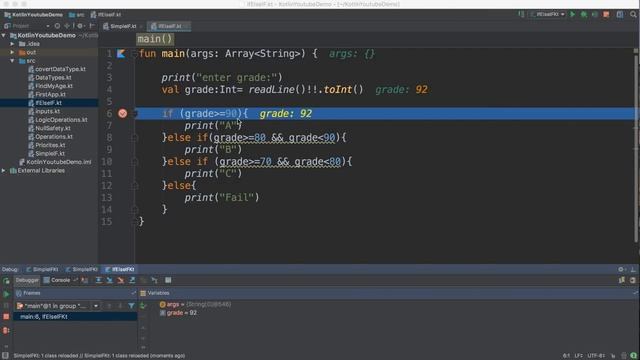Click the Kotlin run gutter icon on line 1
The width and height of the screenshot is (640, 360).
point(121,53)
